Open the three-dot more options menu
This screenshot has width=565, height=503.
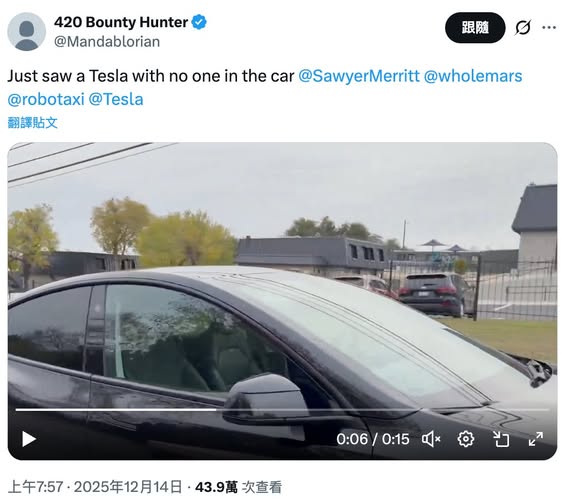pos(549,27)
